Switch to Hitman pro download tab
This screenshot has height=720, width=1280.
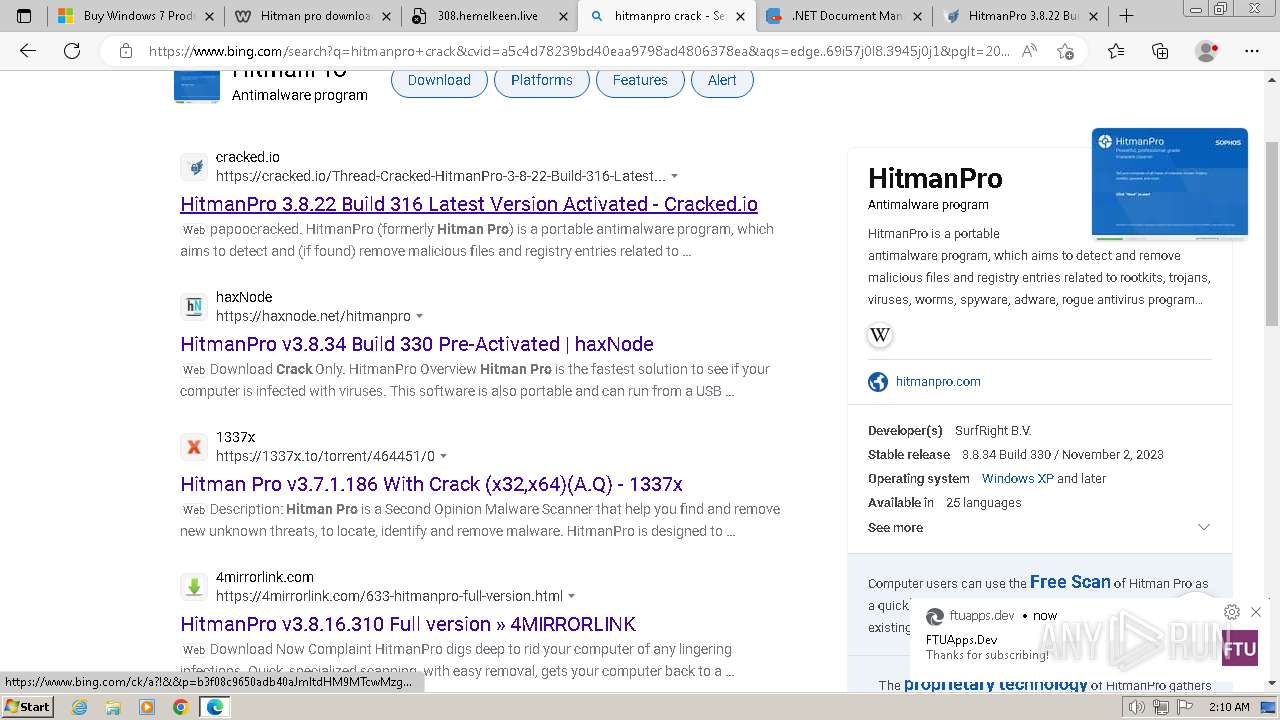coord(311,16)
